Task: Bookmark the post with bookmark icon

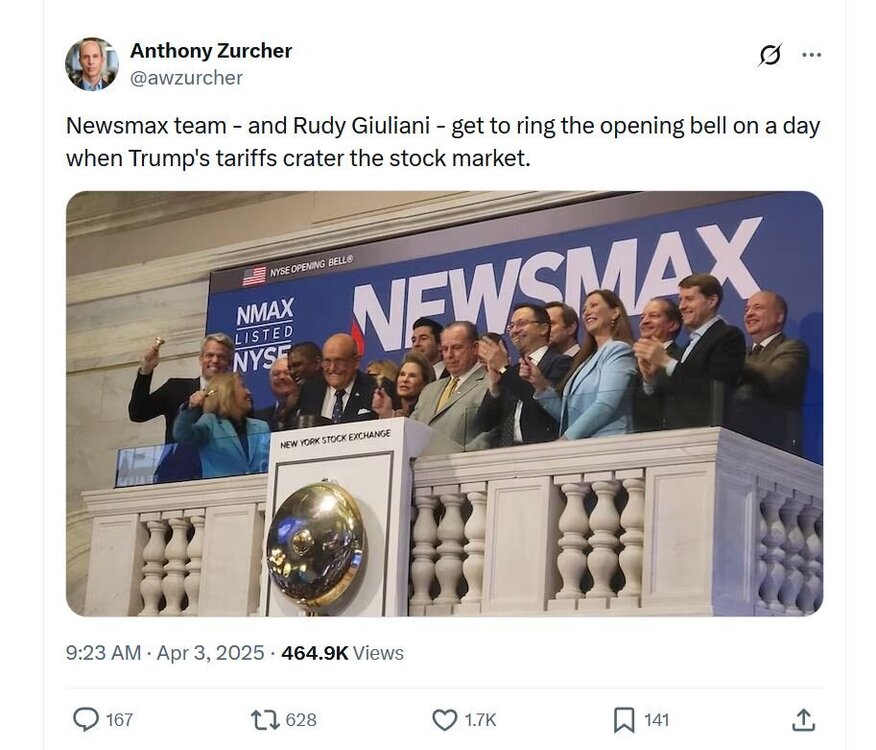Action: tap(624, 720)
